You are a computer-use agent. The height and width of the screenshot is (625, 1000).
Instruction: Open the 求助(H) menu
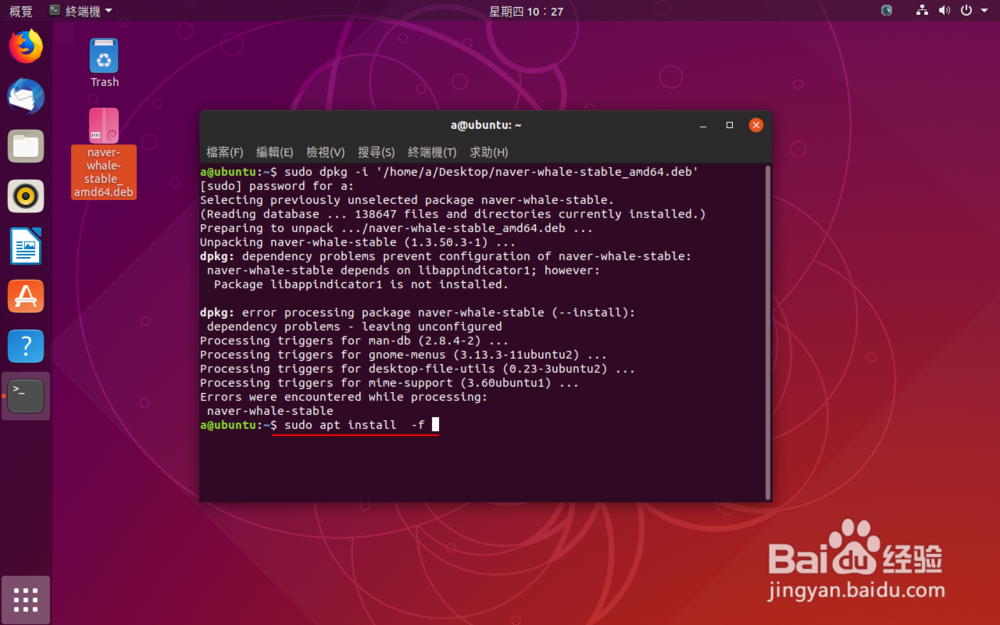click(x=489, y=152)
